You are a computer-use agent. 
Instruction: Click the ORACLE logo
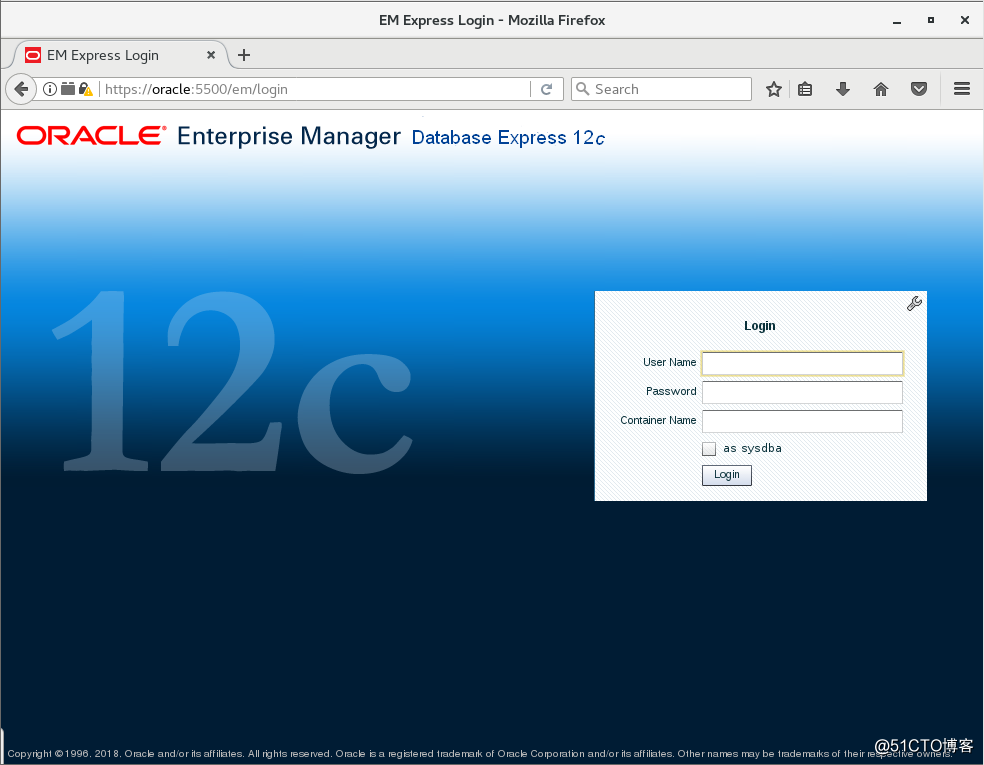tap(92, 136)
